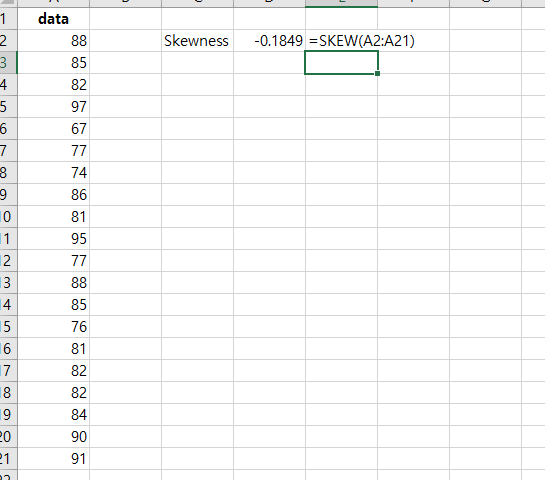The height and width of the screenshot is (480, 545).
Task: Select the cell with 85 in row 3
Action: [54, 63]
